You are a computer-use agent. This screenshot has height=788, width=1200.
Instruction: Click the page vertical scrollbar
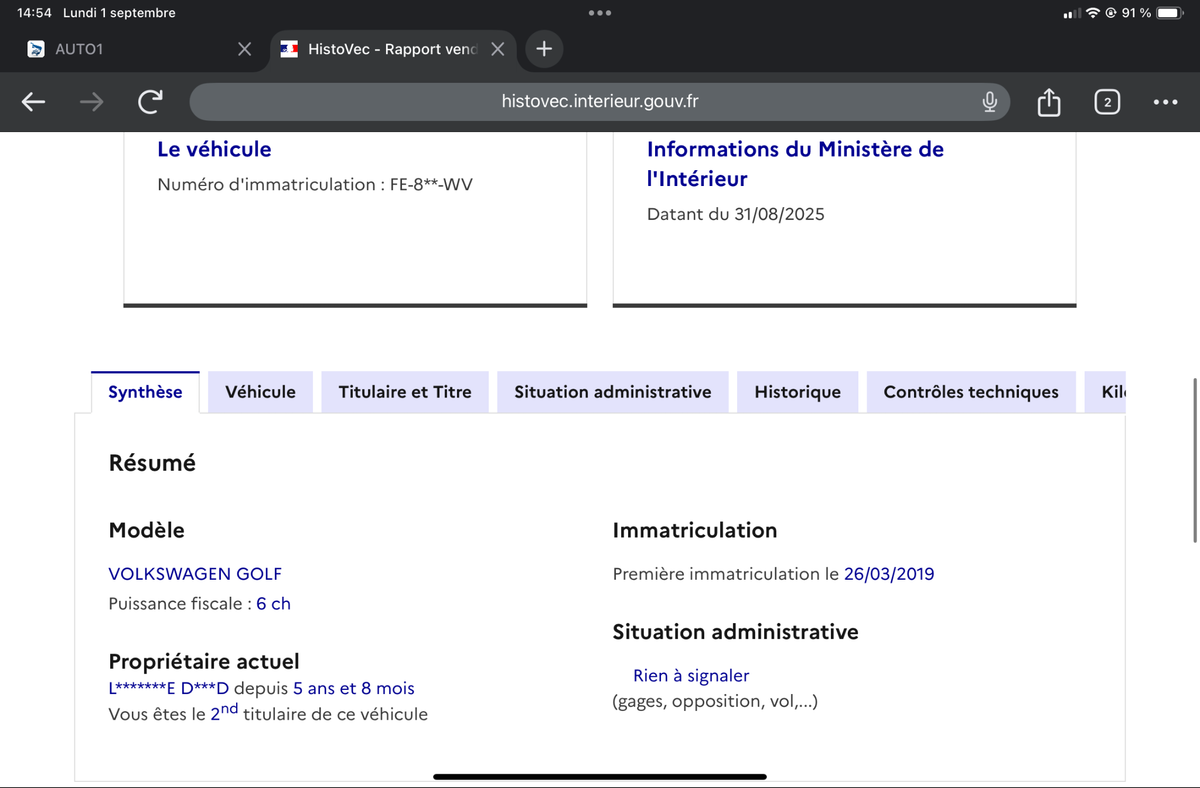point(1194,460)
